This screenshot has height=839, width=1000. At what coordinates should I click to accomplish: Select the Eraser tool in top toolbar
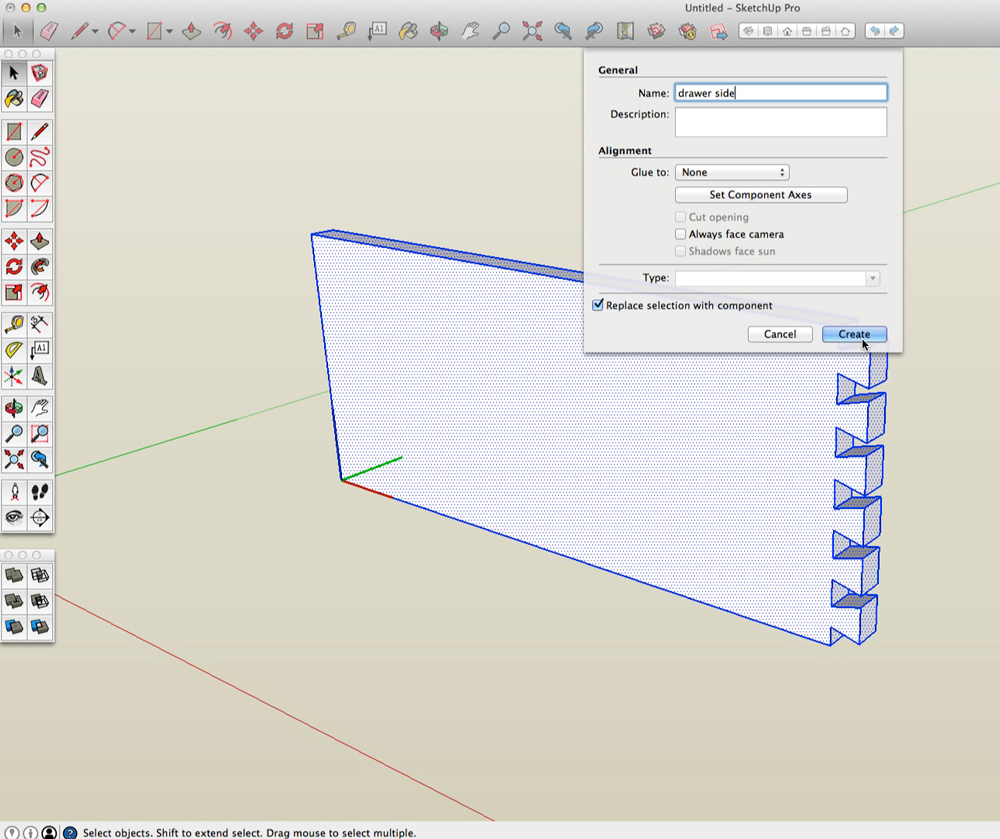(49, 31)
